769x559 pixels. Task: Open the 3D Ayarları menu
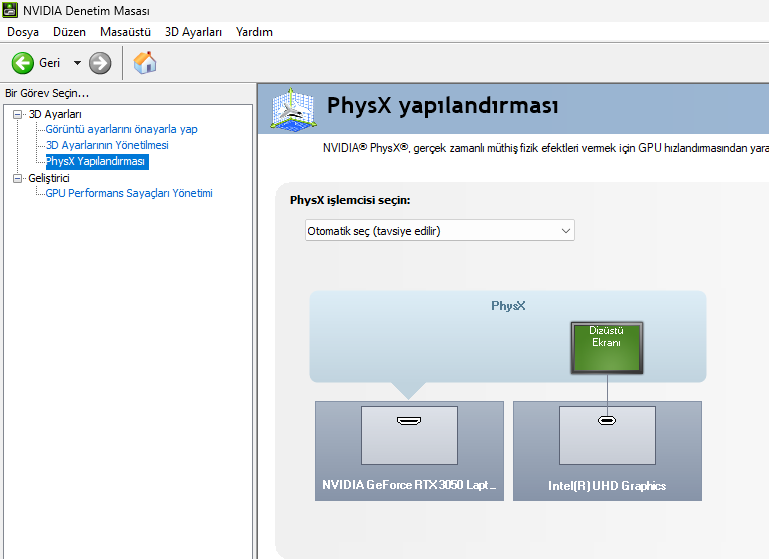click(x=193, y=32)
